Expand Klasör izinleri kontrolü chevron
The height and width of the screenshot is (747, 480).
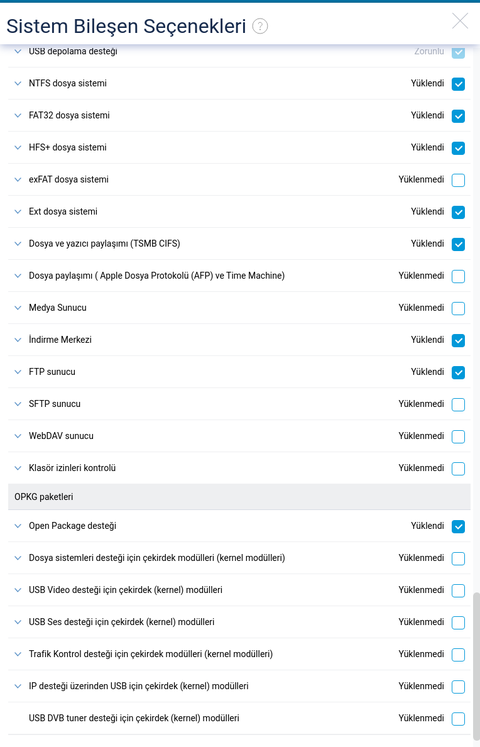pos(18,468)
